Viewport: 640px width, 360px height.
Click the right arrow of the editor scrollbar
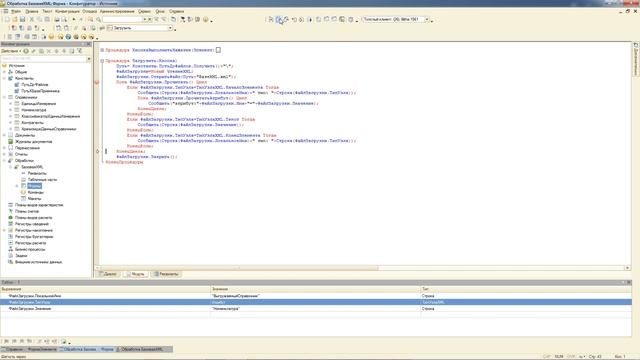point(627,268)
